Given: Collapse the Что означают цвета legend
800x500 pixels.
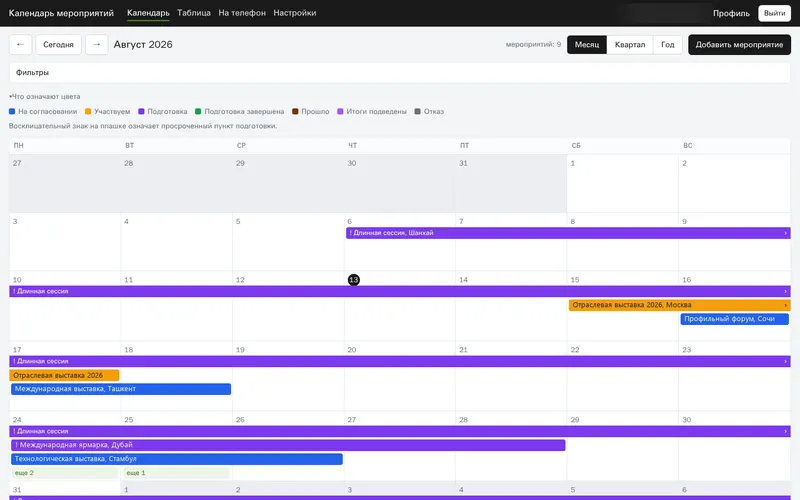Looking at the screenshot, I should click(45, 96).
